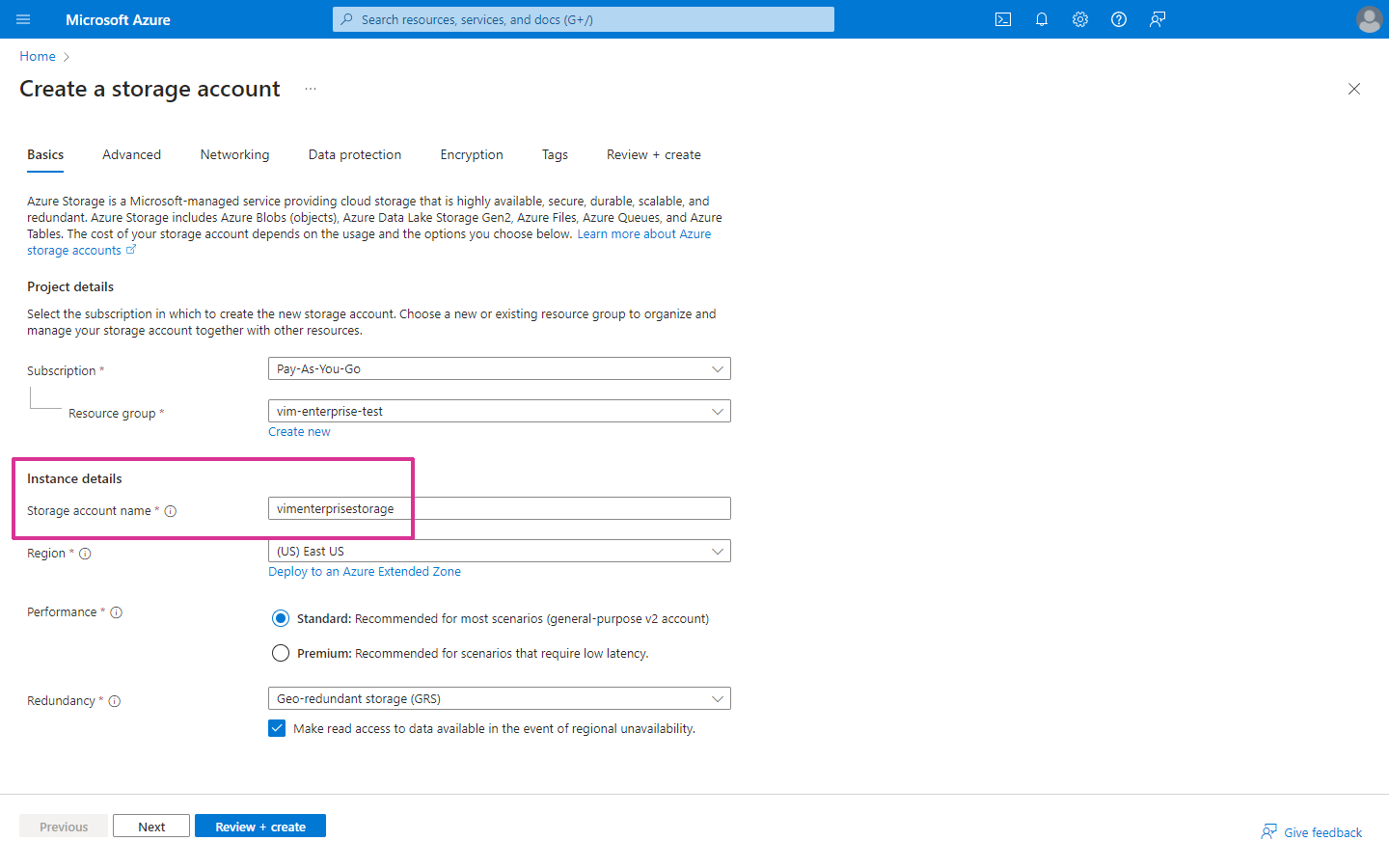This screenshot has width=1389, height=868.
Task: Click the Previous button
Action: [x=64, y=827]
